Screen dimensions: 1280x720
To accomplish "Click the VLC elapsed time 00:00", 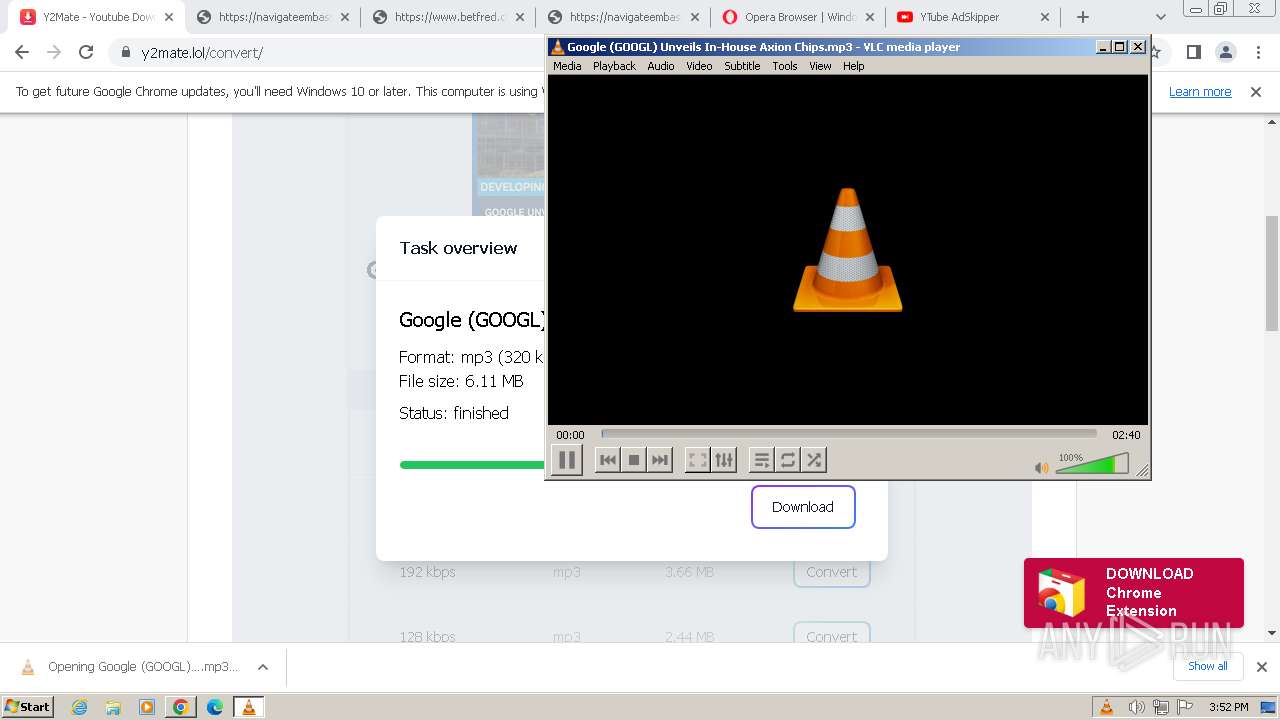I will pos(570,435).
